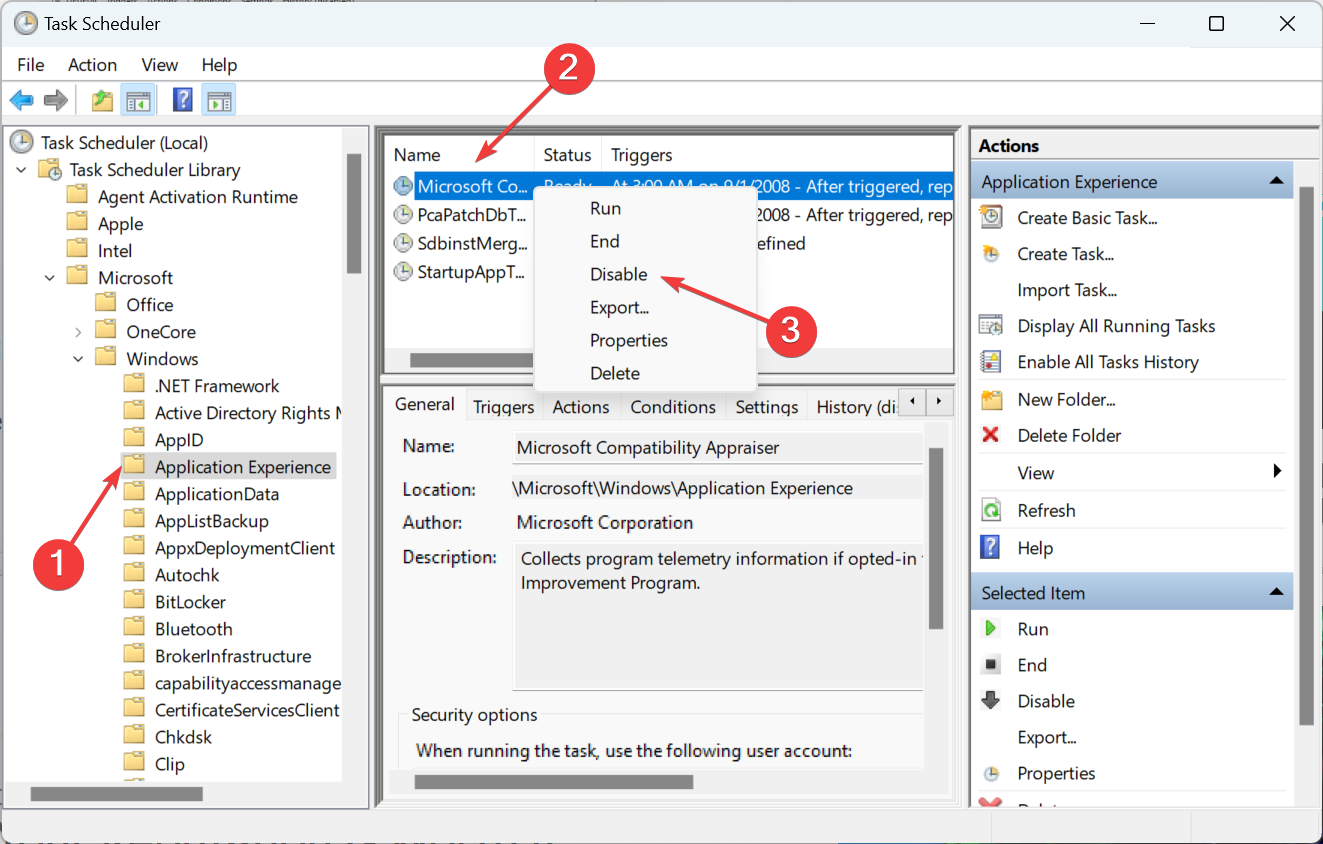Click the Task Scheduler (Local) root icon
1323x844 pixels.
tap(22, 142)
